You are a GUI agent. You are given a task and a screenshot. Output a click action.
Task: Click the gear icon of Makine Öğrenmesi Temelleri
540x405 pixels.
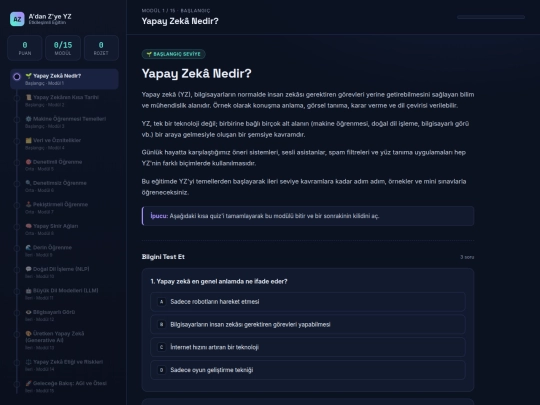pyautogui.click(x=29, y=119)
